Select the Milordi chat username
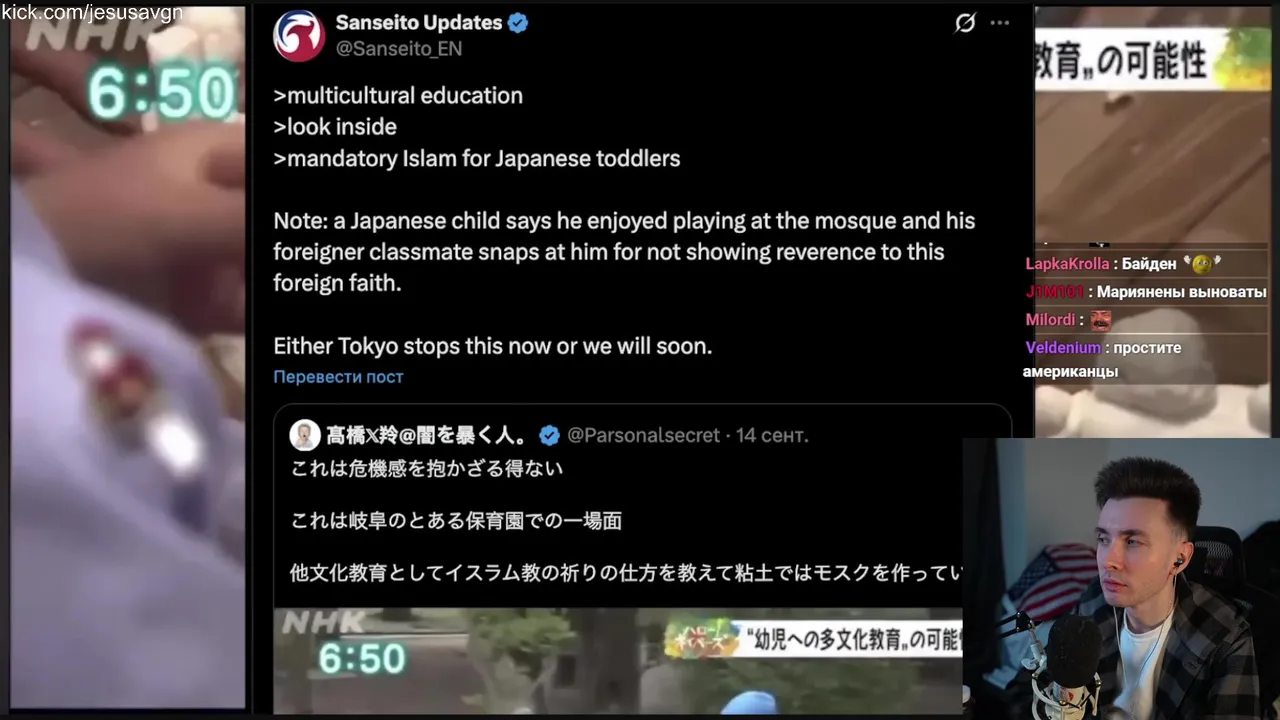Screen dimensions: 1280x720 pyautogui.click(x=1050, y=320)
